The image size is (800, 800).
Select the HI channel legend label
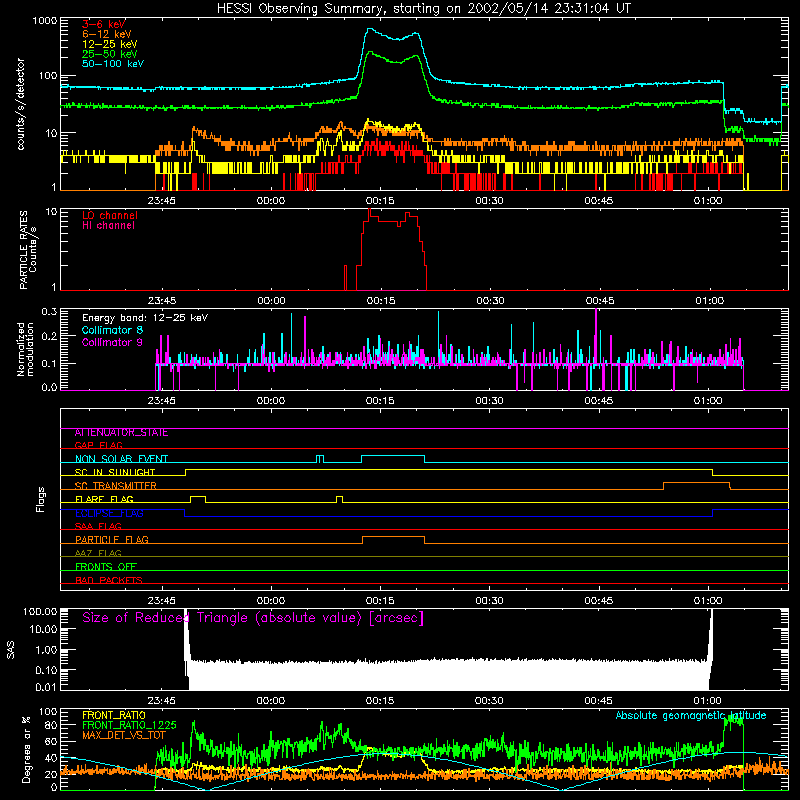tap(108, 226)
